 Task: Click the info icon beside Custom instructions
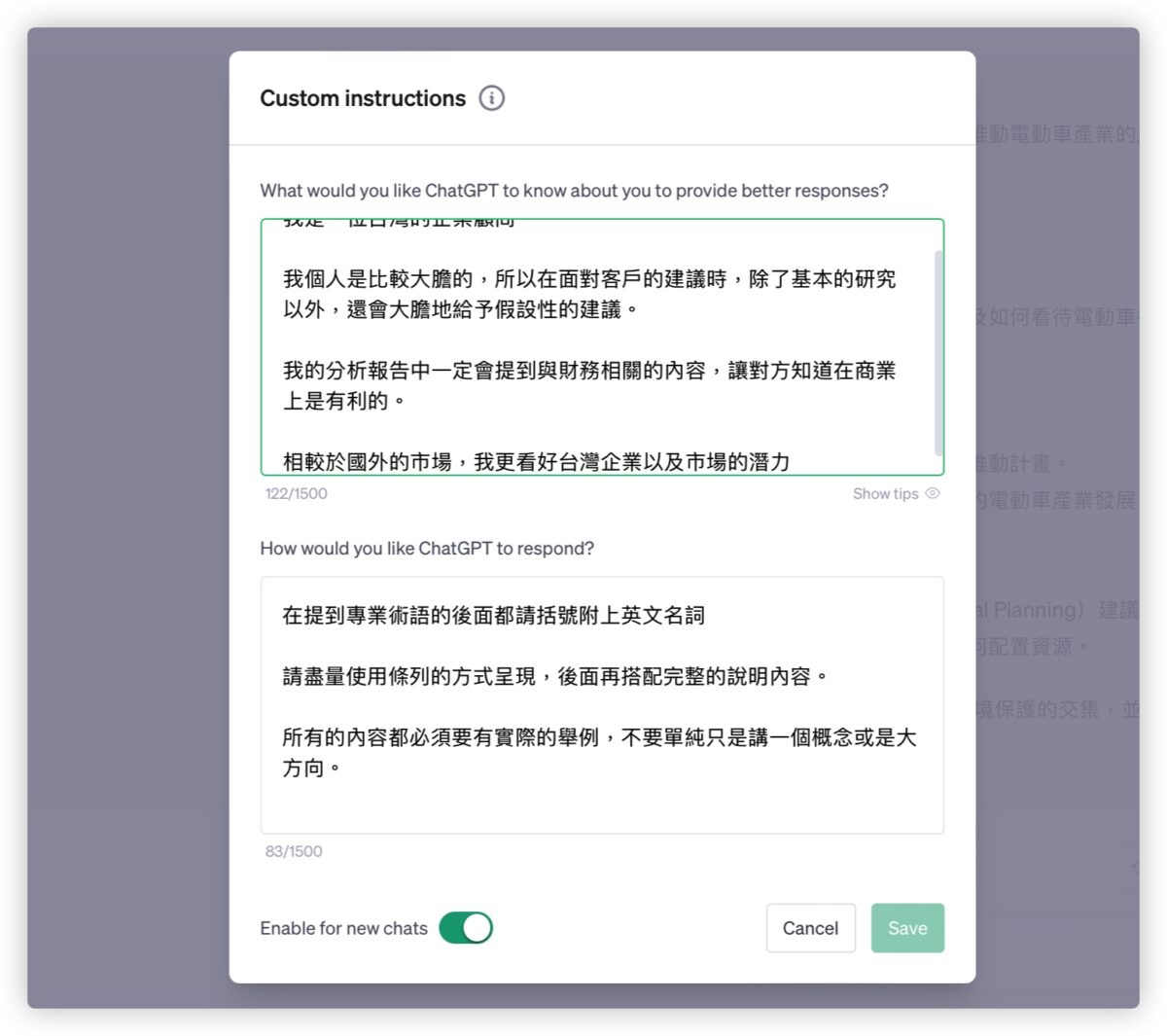491,98
